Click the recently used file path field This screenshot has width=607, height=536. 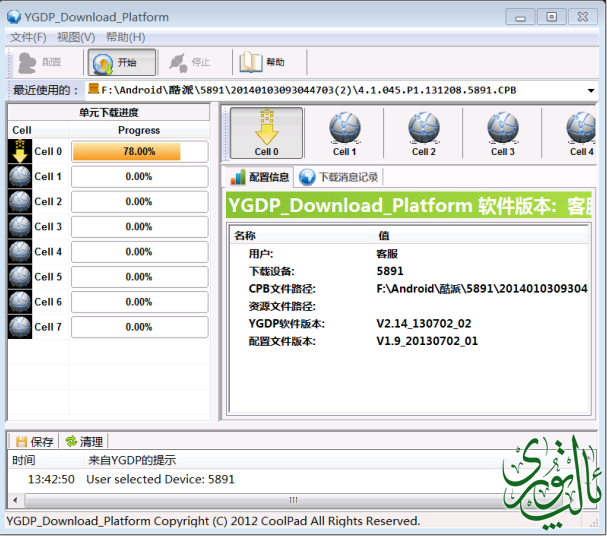[x=341, y=90]
